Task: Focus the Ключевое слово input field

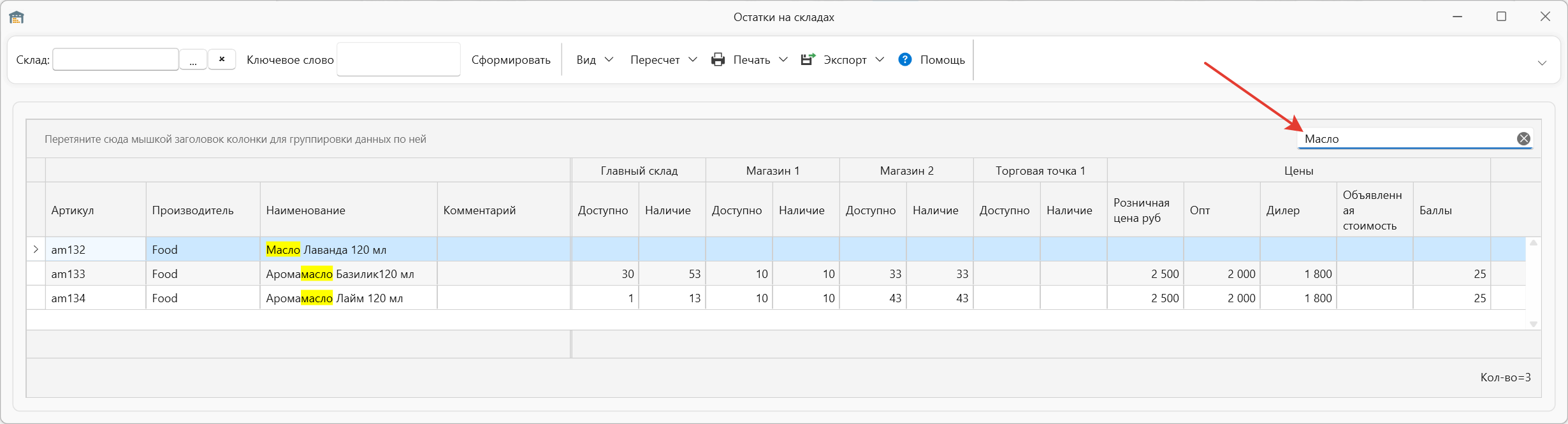Action: [x=398, y=59]
